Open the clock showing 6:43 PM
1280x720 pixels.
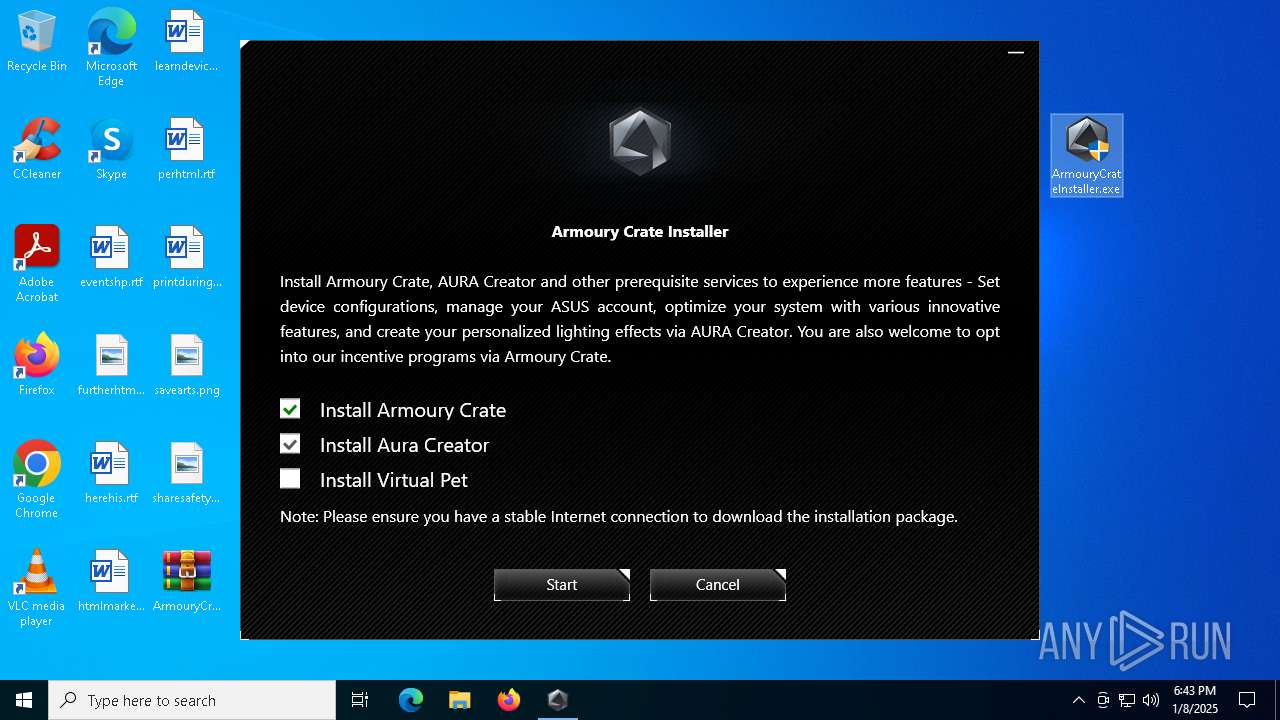(1195, 700)
